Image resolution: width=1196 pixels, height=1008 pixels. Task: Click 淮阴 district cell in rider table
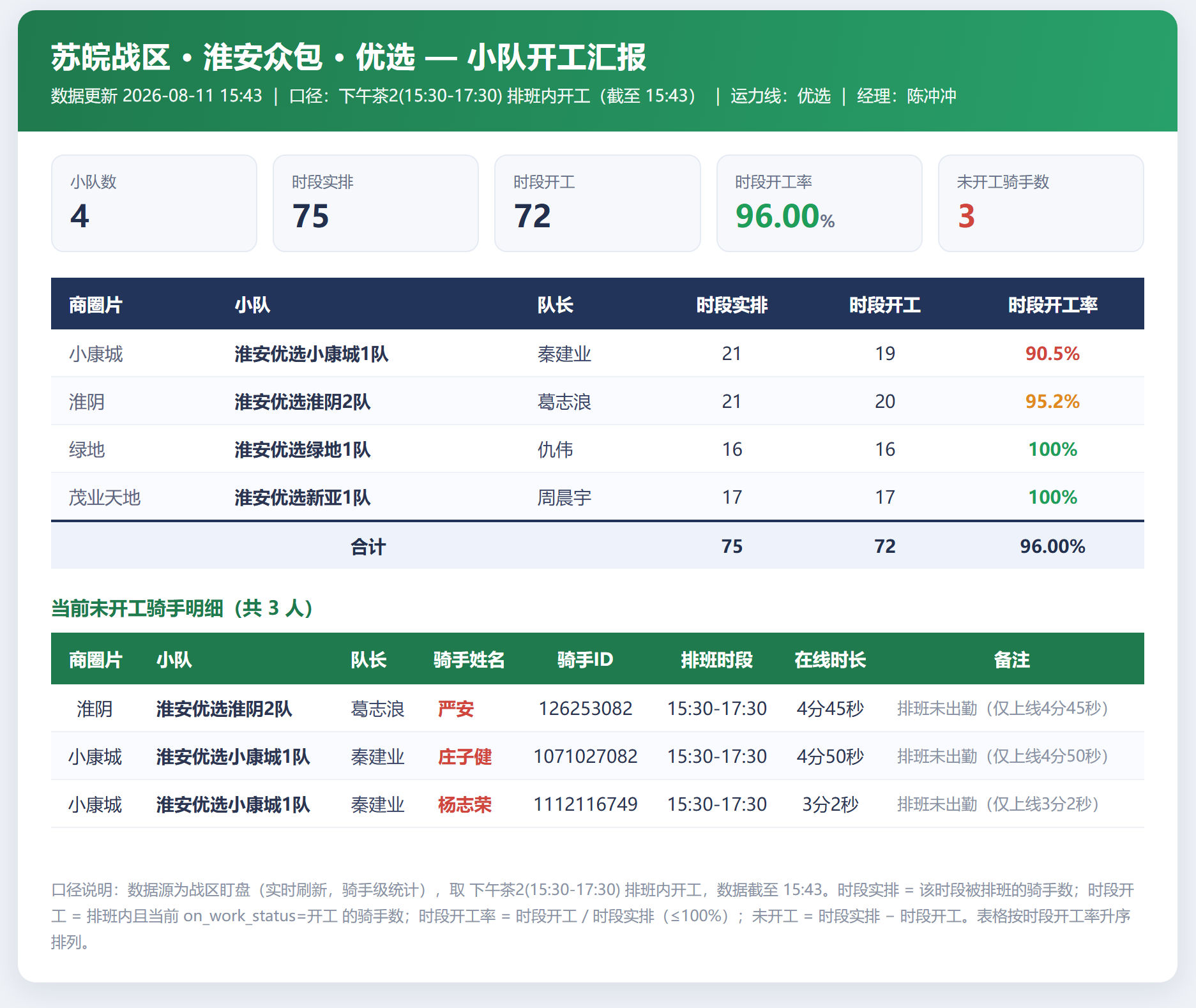coord(95,709)
